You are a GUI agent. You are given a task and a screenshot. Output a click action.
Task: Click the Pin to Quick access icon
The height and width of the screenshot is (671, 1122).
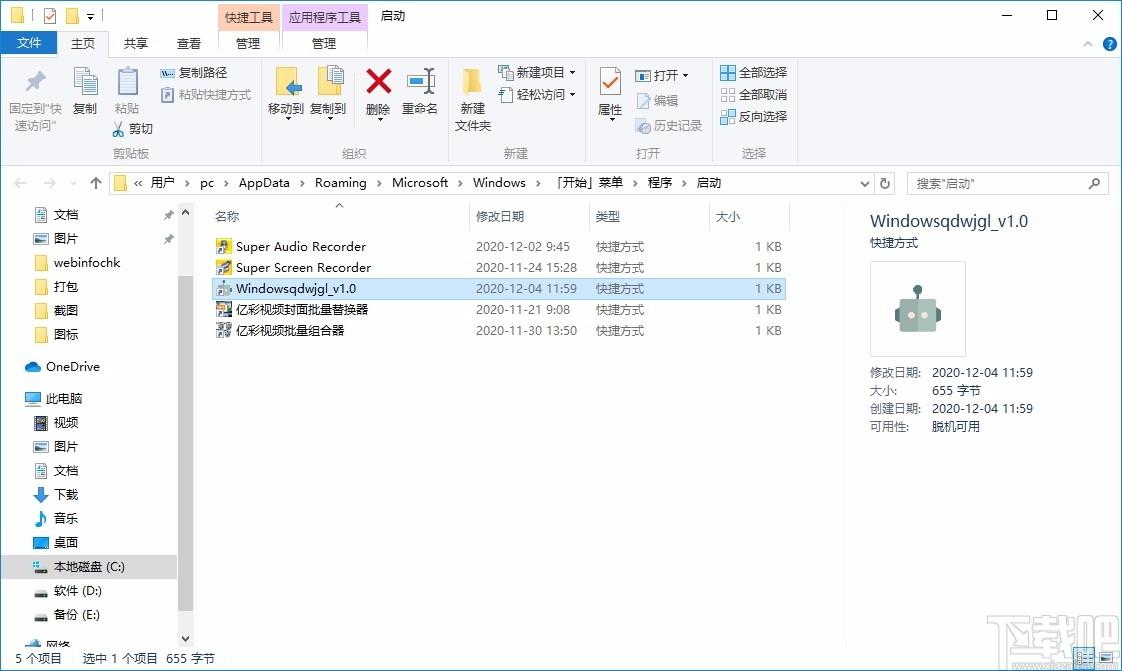click(35, 82)
